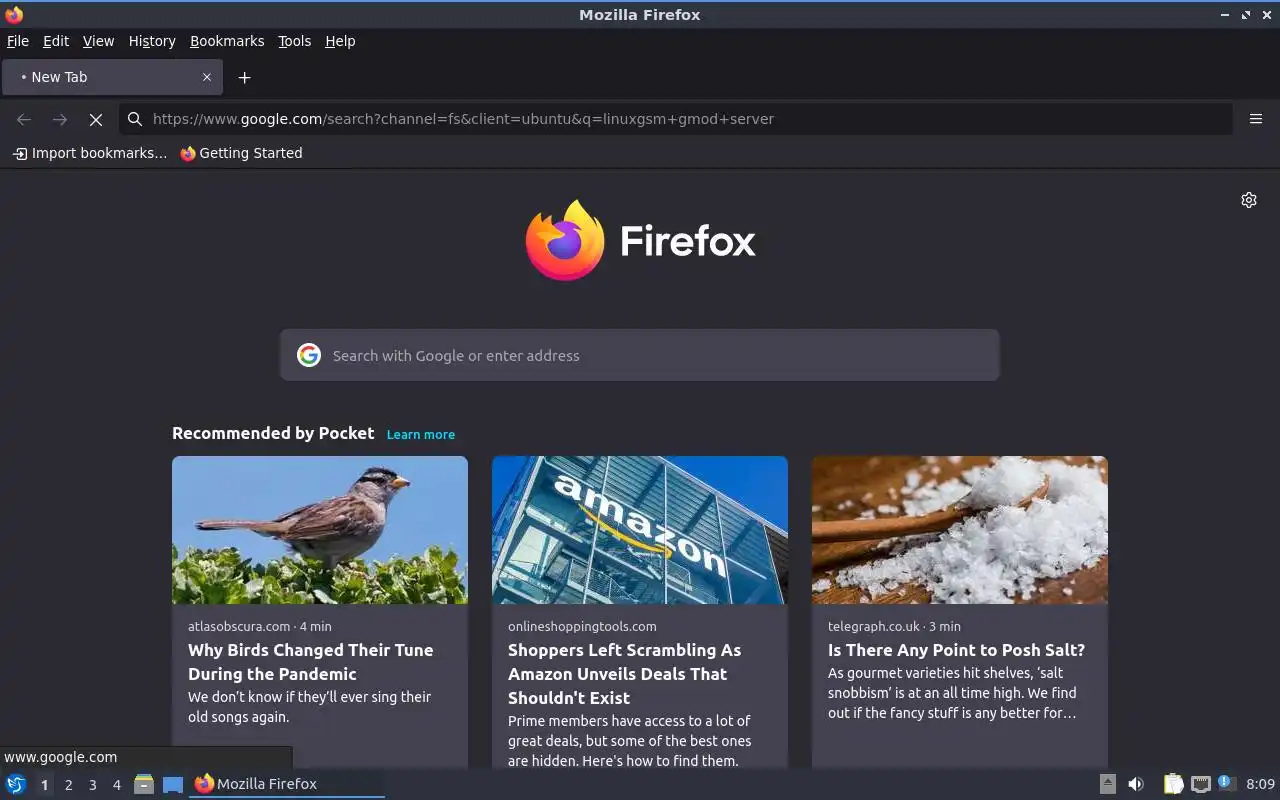Switch to virtual desktop 4
The width and height of the screenshot is (1280, 800).
click(116, 785)
